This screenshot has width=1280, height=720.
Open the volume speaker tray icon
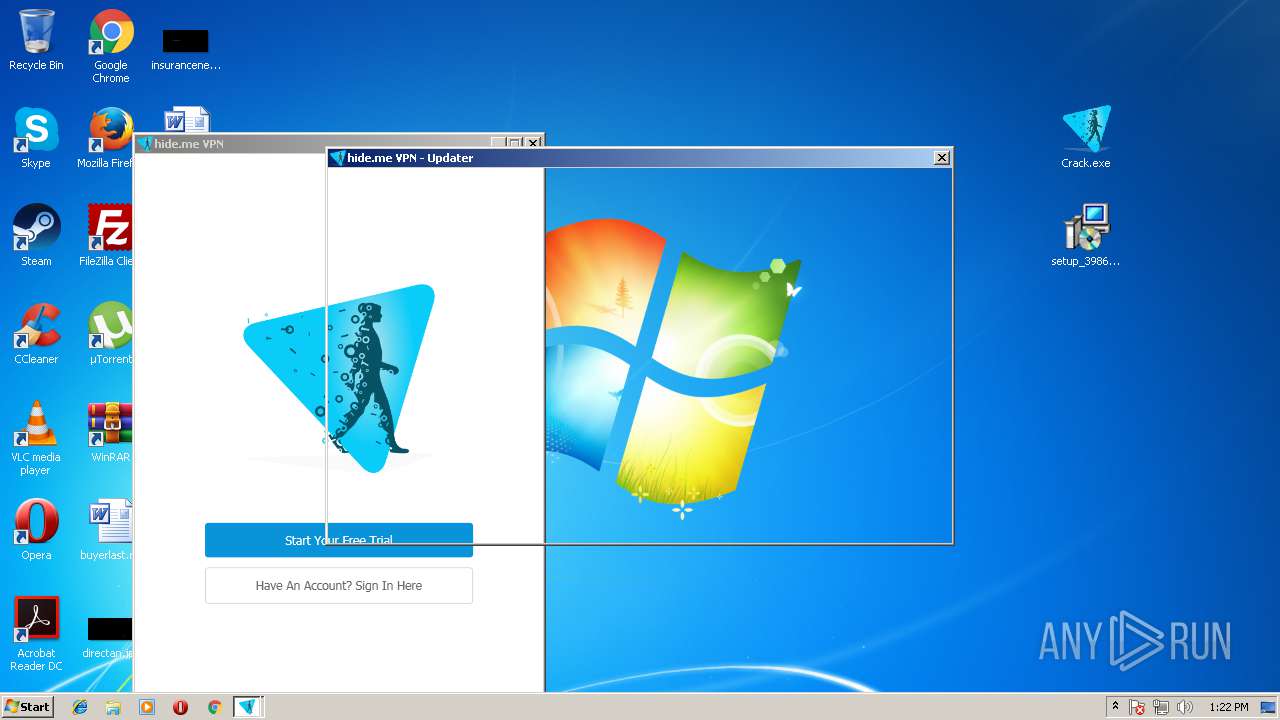click(1185, 707)
